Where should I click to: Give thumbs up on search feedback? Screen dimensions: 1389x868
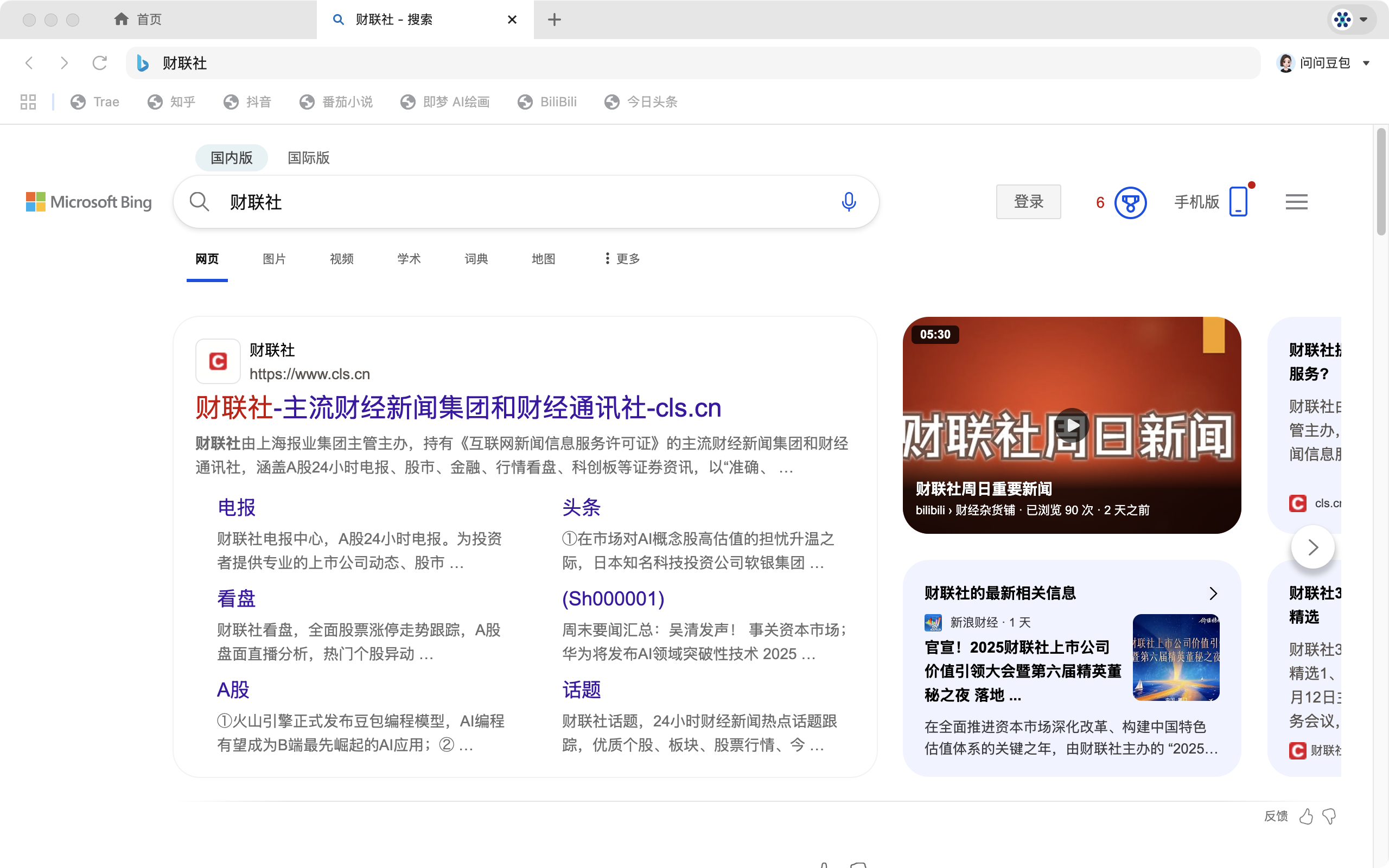pyautogui.click(x=1307, y=816)
